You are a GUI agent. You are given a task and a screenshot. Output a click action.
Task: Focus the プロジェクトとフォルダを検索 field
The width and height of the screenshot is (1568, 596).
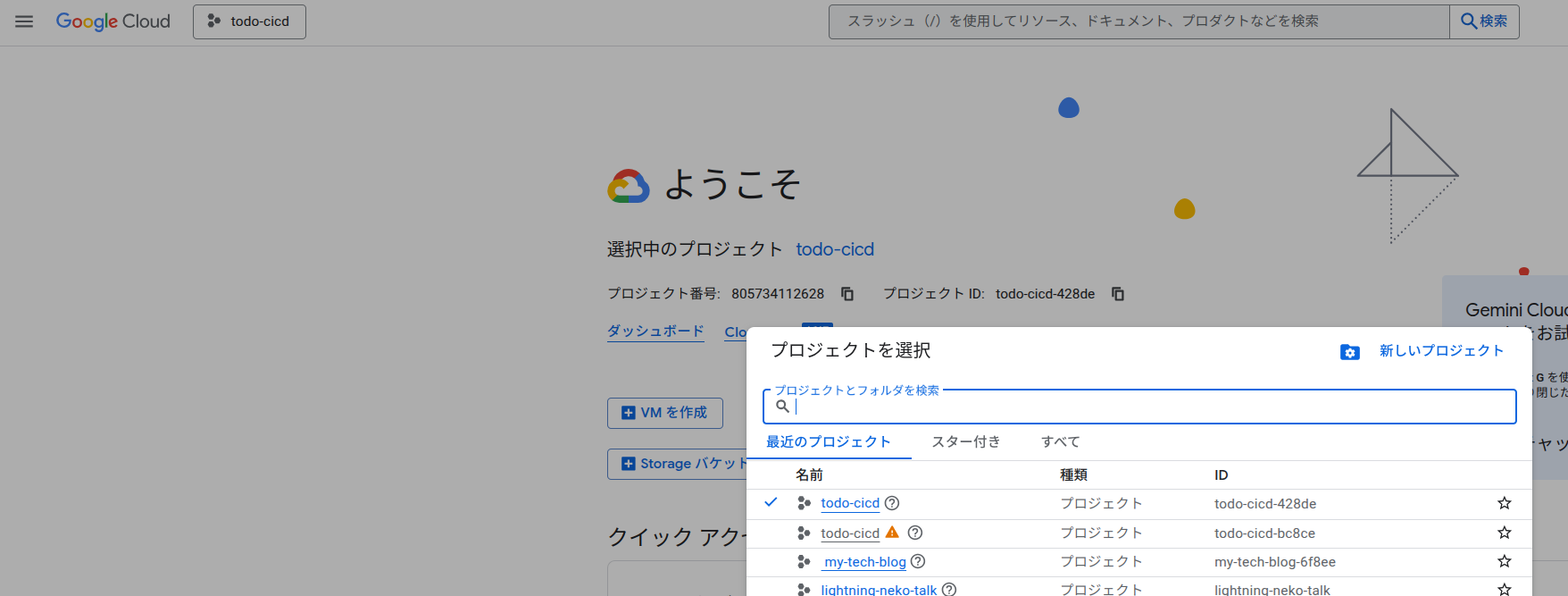click(x=1139, y=407)
